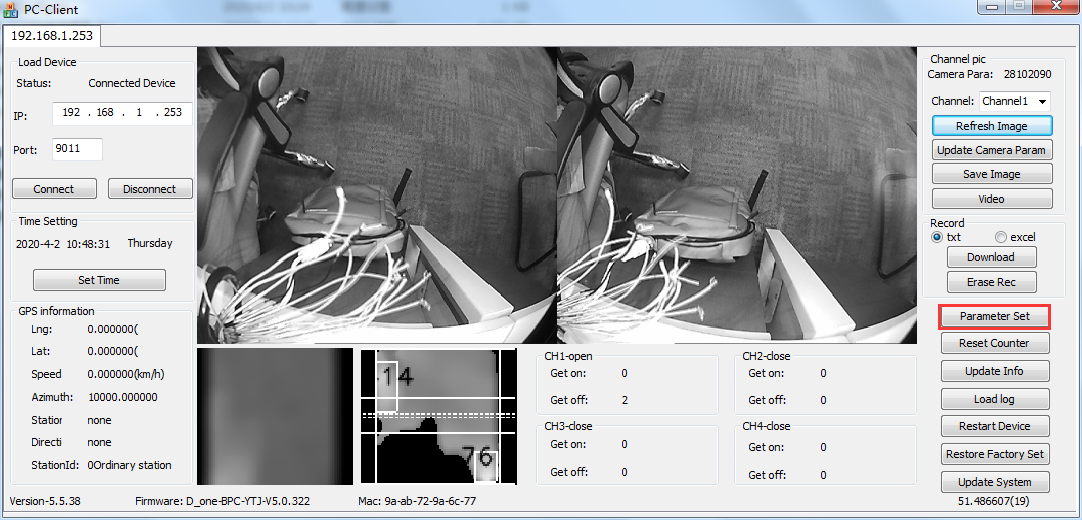Viewport: 1082px width, 520px height.
Task: Click the Thursday day label
Action: (150, 243)
